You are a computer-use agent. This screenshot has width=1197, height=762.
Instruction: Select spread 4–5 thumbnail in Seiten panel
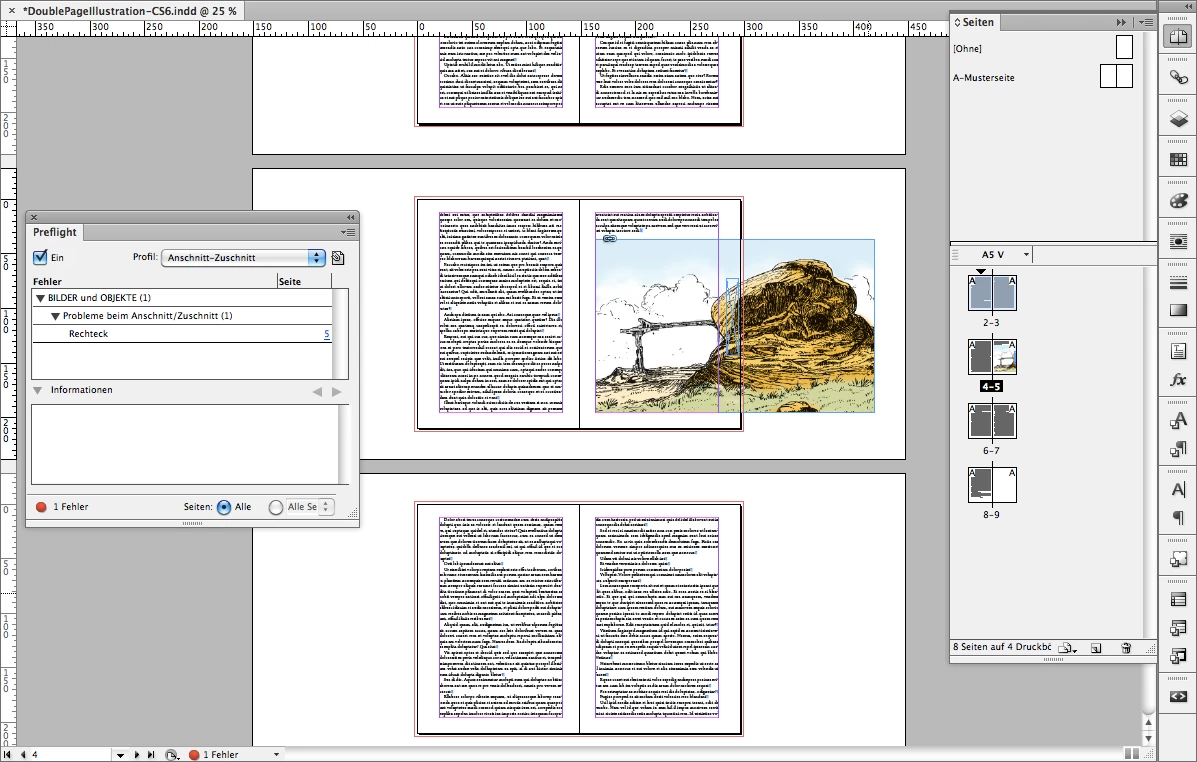pos(992,357)
